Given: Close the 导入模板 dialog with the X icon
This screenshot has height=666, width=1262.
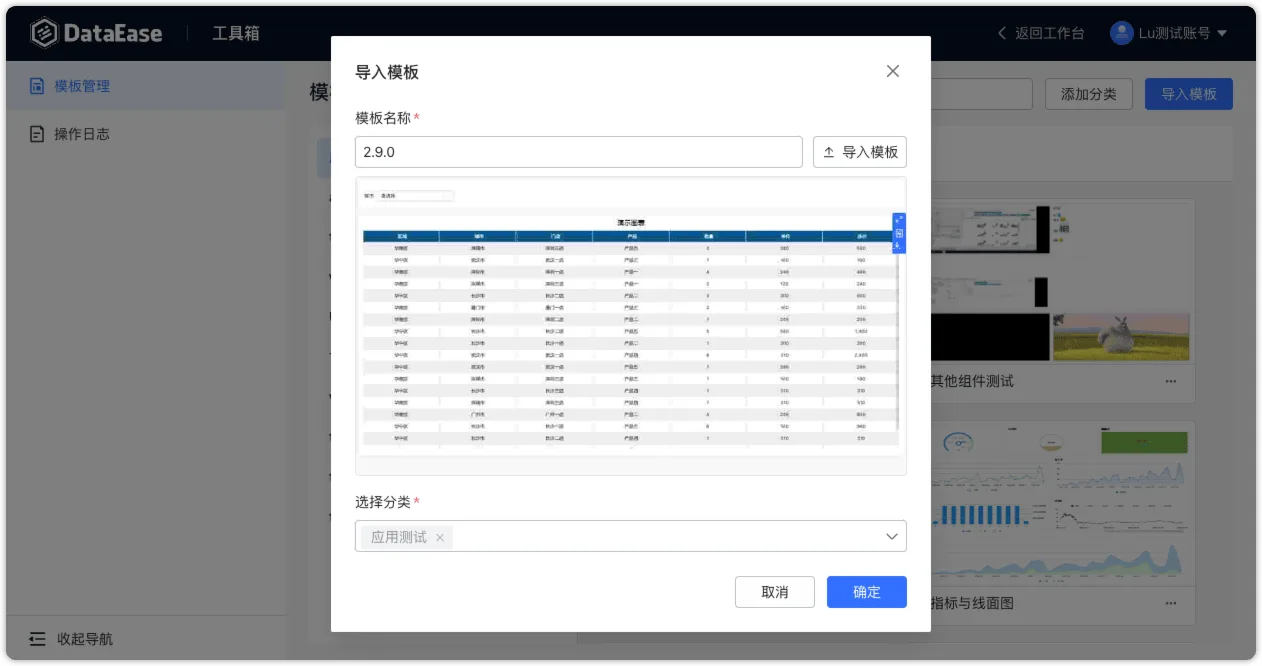Looking at the screenshot, I should 893,71.
